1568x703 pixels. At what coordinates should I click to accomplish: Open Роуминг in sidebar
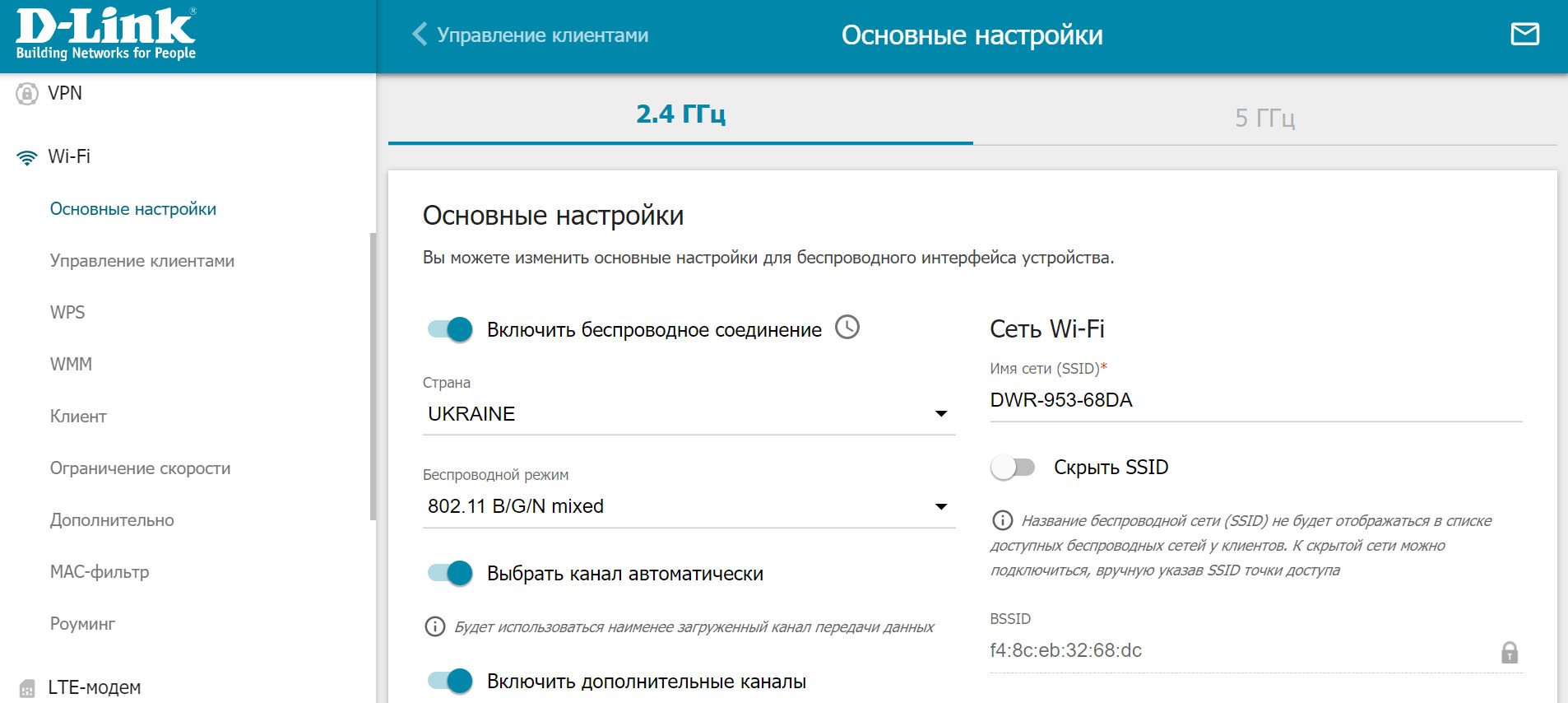click(x=82, y=624)
